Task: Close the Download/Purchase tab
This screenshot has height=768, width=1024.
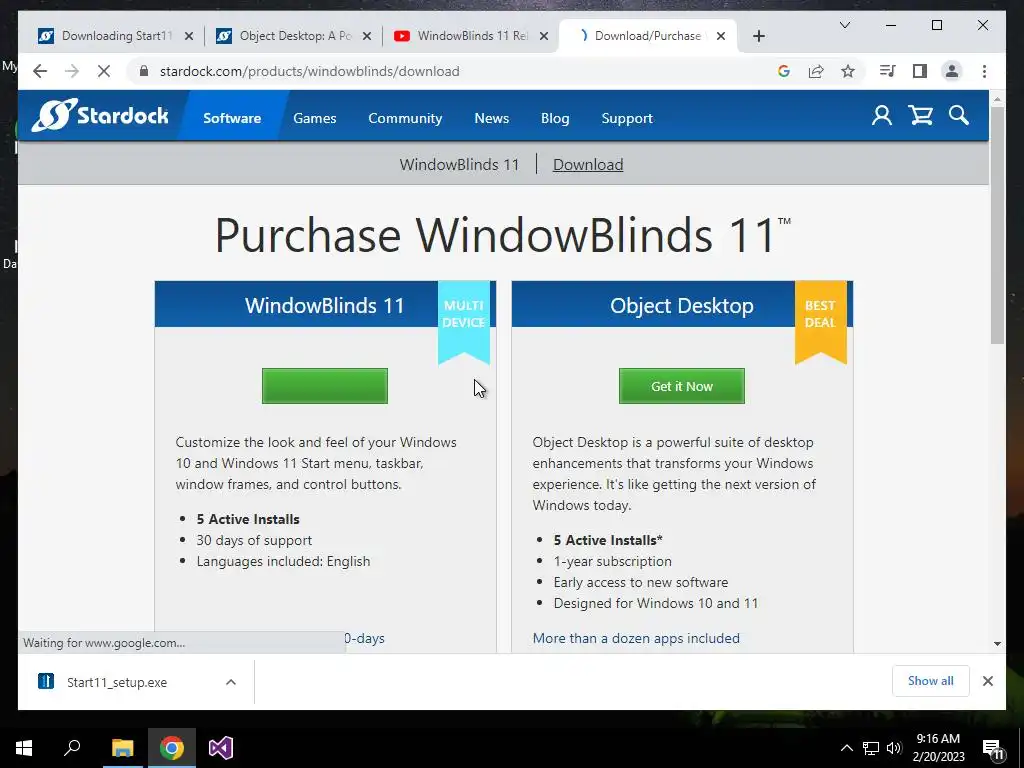Action: [721, 36]
